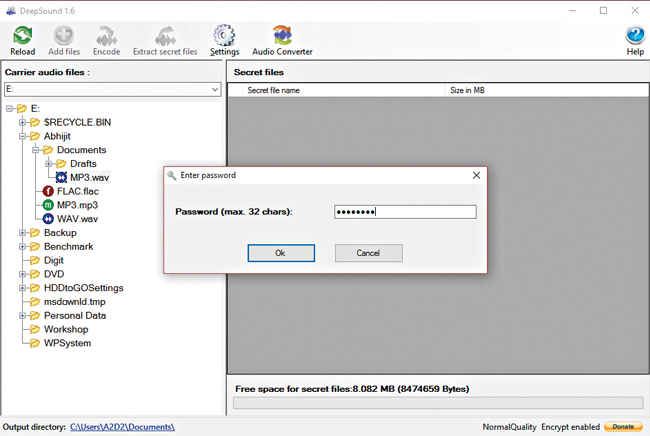Click the Reload toolbar icon
The height and width of the screenshot is (436, 650).
coord(22,35)
